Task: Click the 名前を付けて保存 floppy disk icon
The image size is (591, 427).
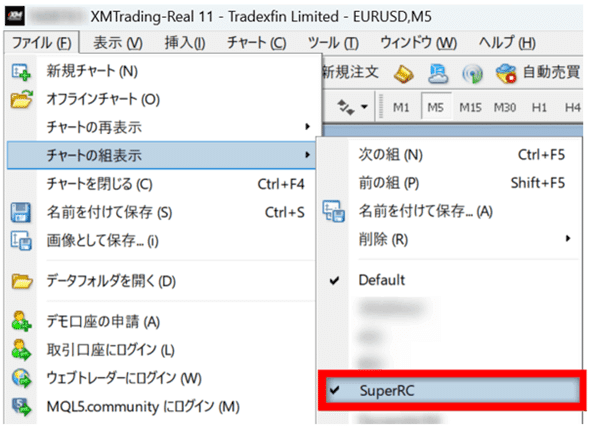Action: point(21,212)
